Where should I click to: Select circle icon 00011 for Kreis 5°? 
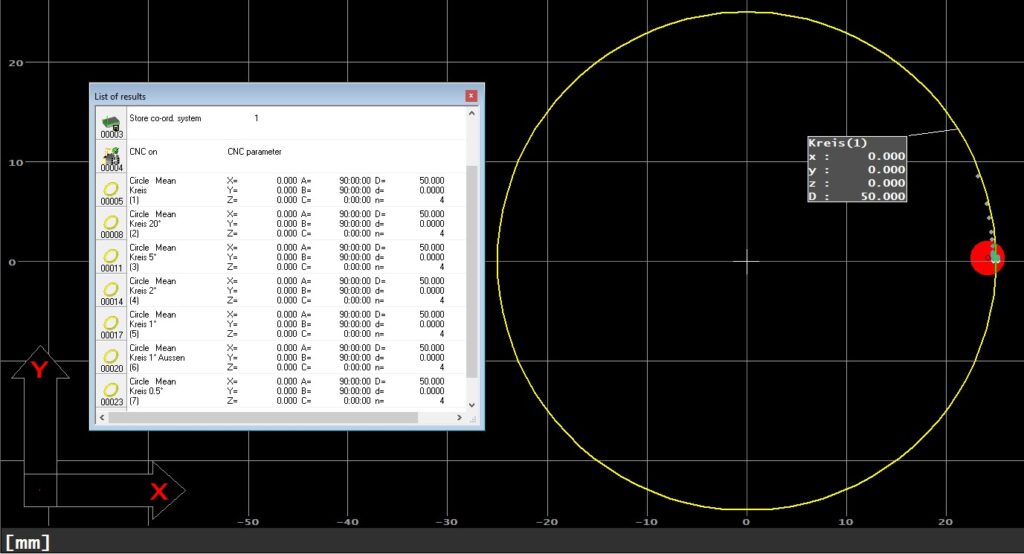click(x=111, y=257)
